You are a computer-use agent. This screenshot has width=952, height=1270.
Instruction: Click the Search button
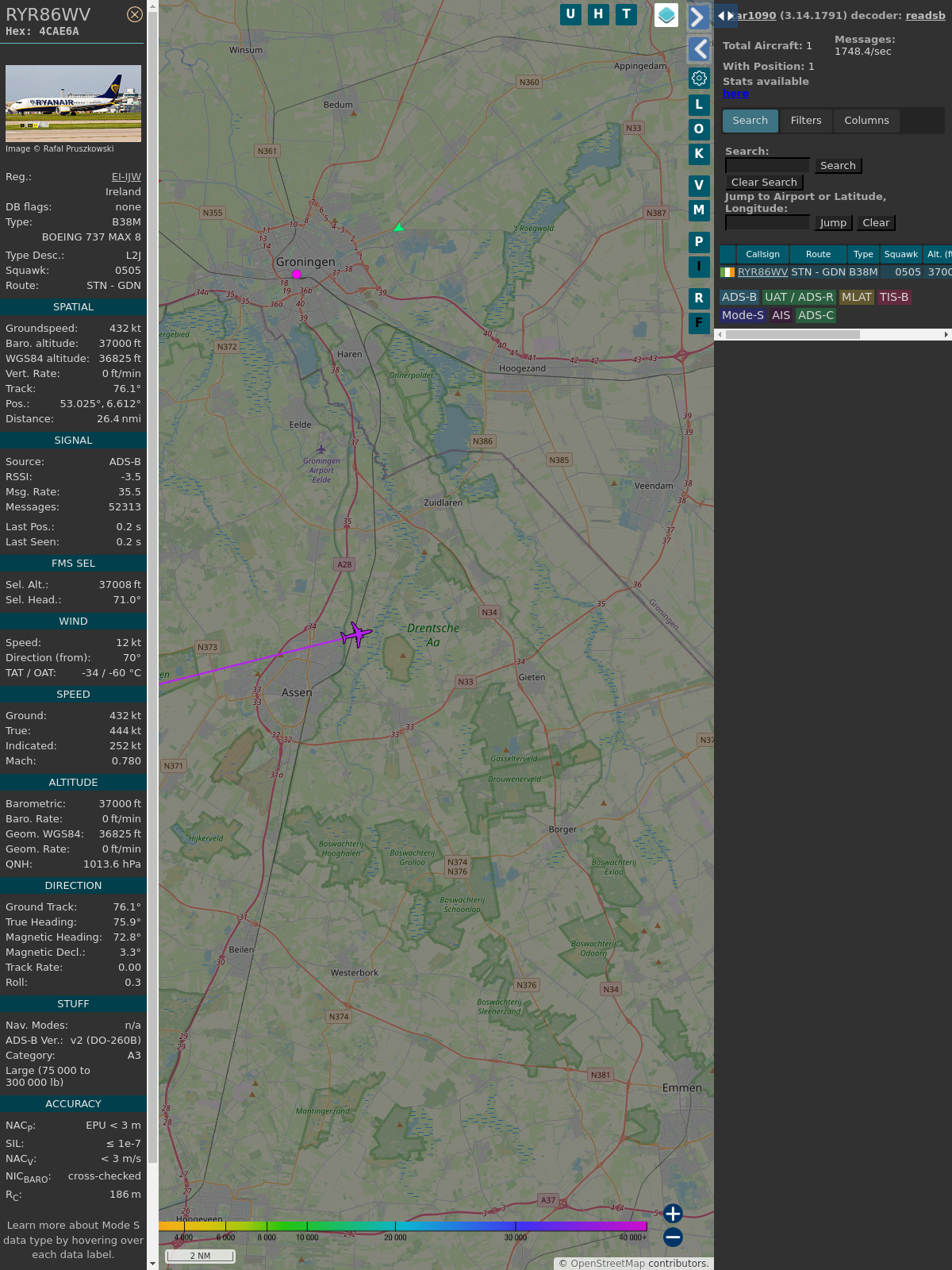(x=838, y=165)
